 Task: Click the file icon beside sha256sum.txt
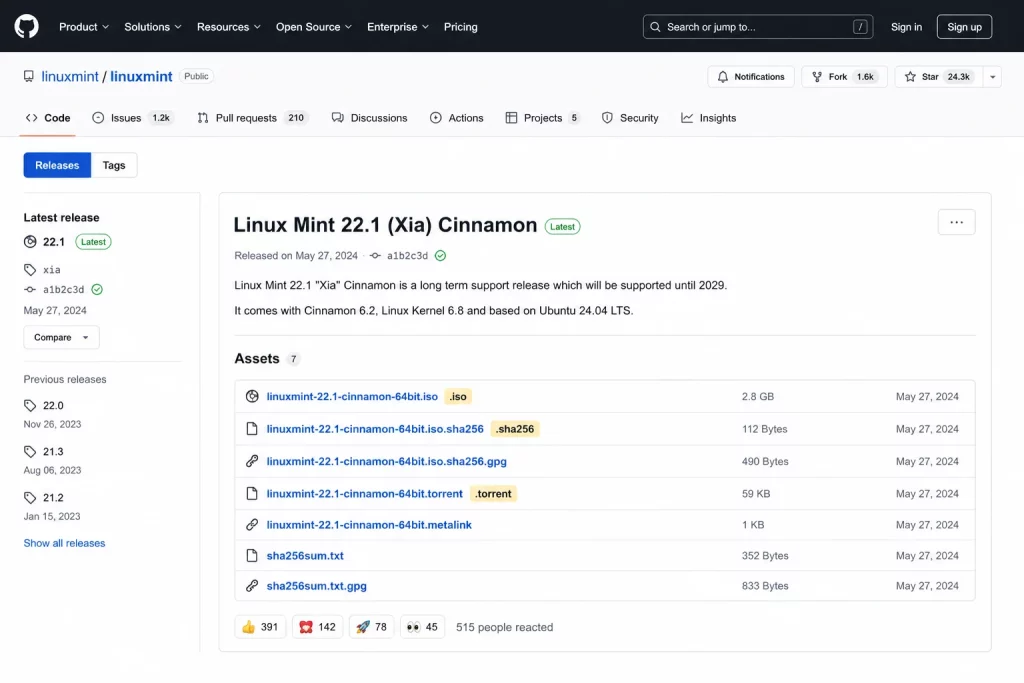(252, 556)
